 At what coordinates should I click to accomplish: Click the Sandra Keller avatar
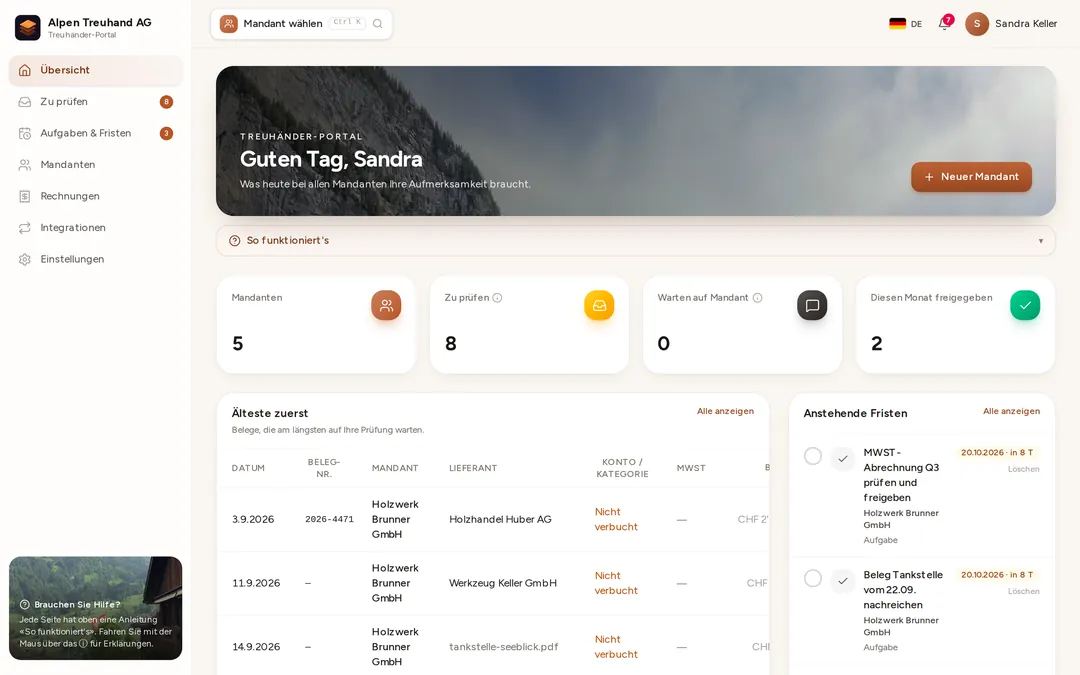[x=977, y=23]
